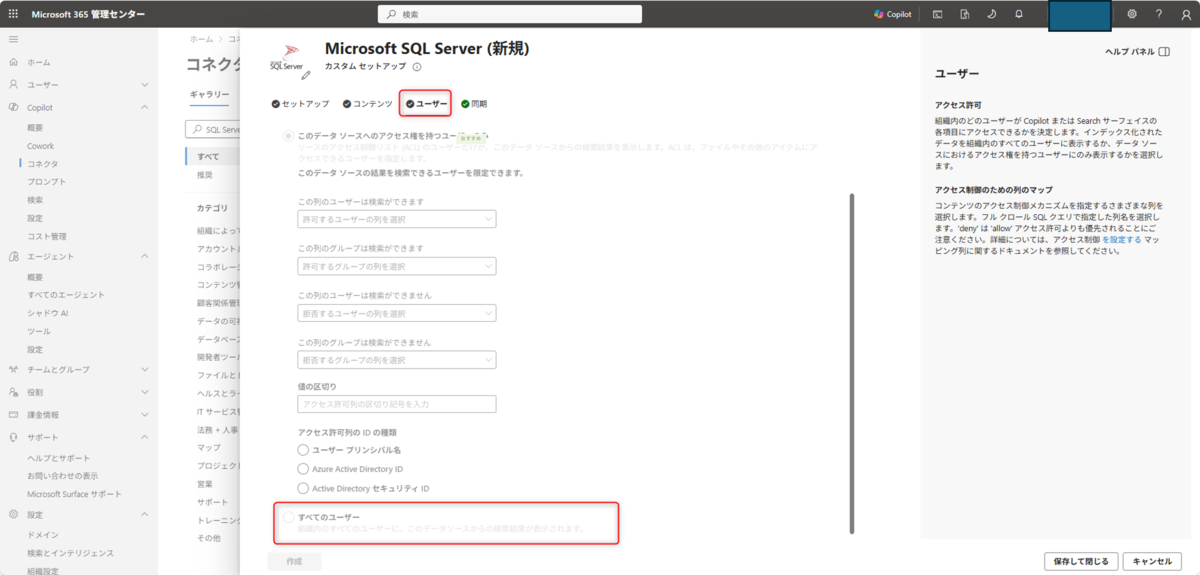The height and width of the screenshot is (575, 1200).
Task: Open 許可するグループの列を選択 dropdown
Action: [397, 266]
